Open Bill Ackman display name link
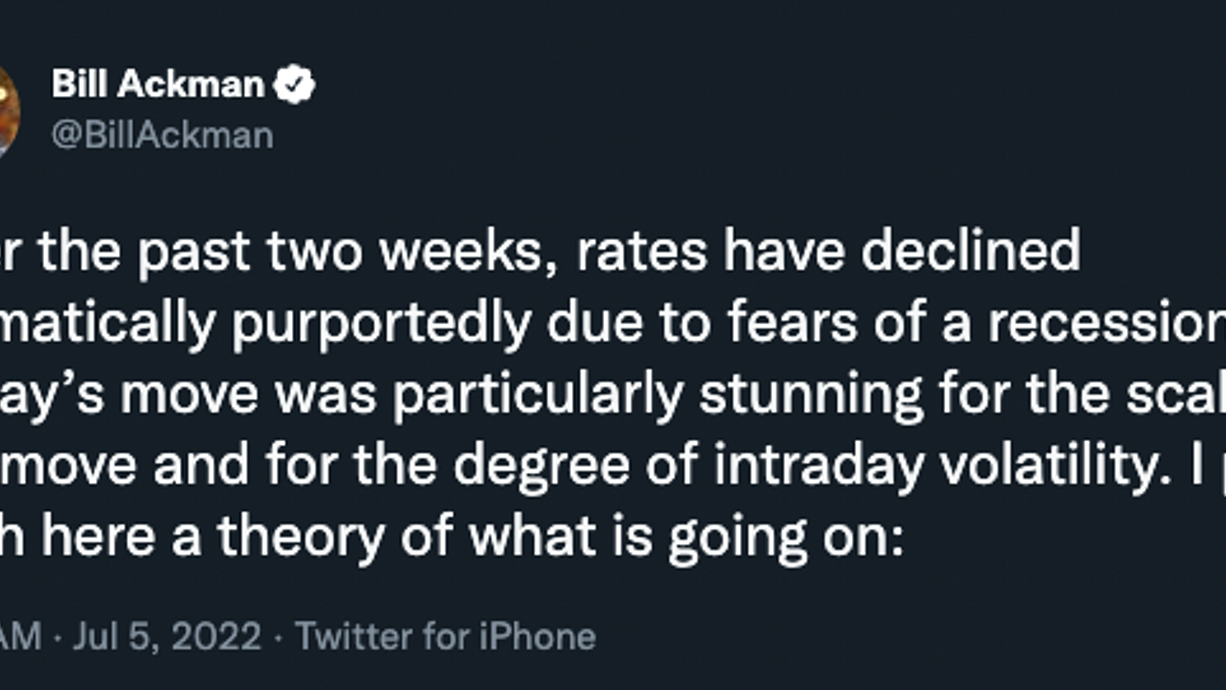This screenshot has height=690, width=1226. 158,85
